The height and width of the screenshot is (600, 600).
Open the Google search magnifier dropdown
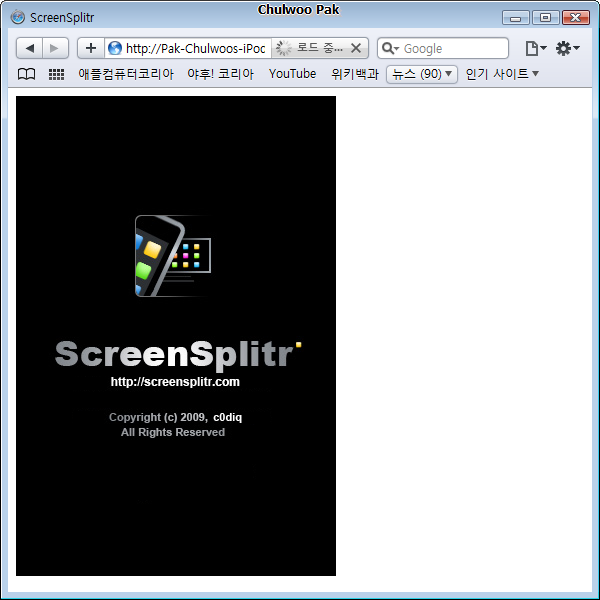coord(391,48)
